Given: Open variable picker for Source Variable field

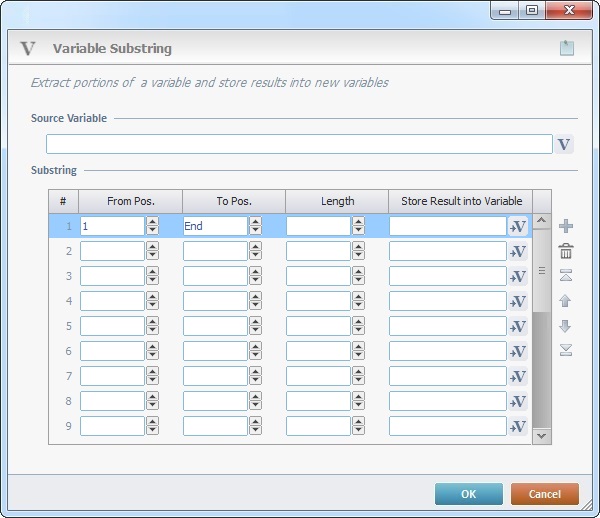Looking at the screenshot, I should tap(565, 144).
